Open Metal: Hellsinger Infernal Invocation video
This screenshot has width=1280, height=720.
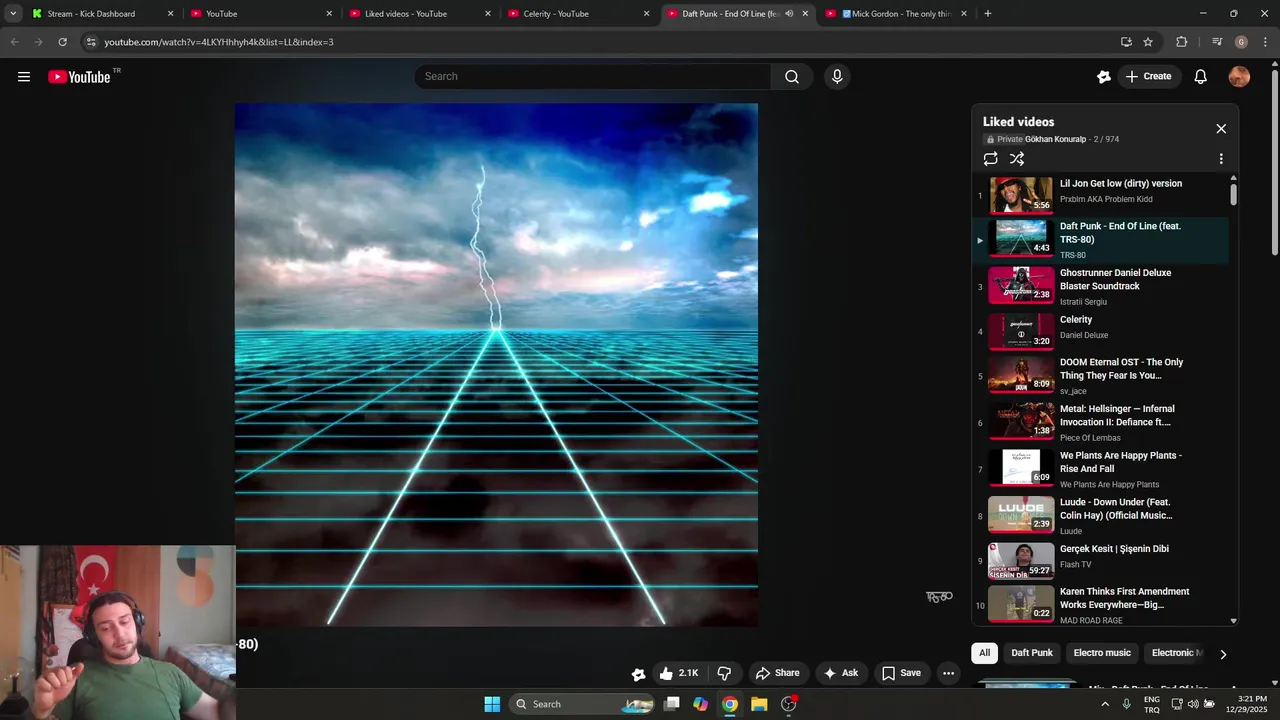[x=1100, y=422]
